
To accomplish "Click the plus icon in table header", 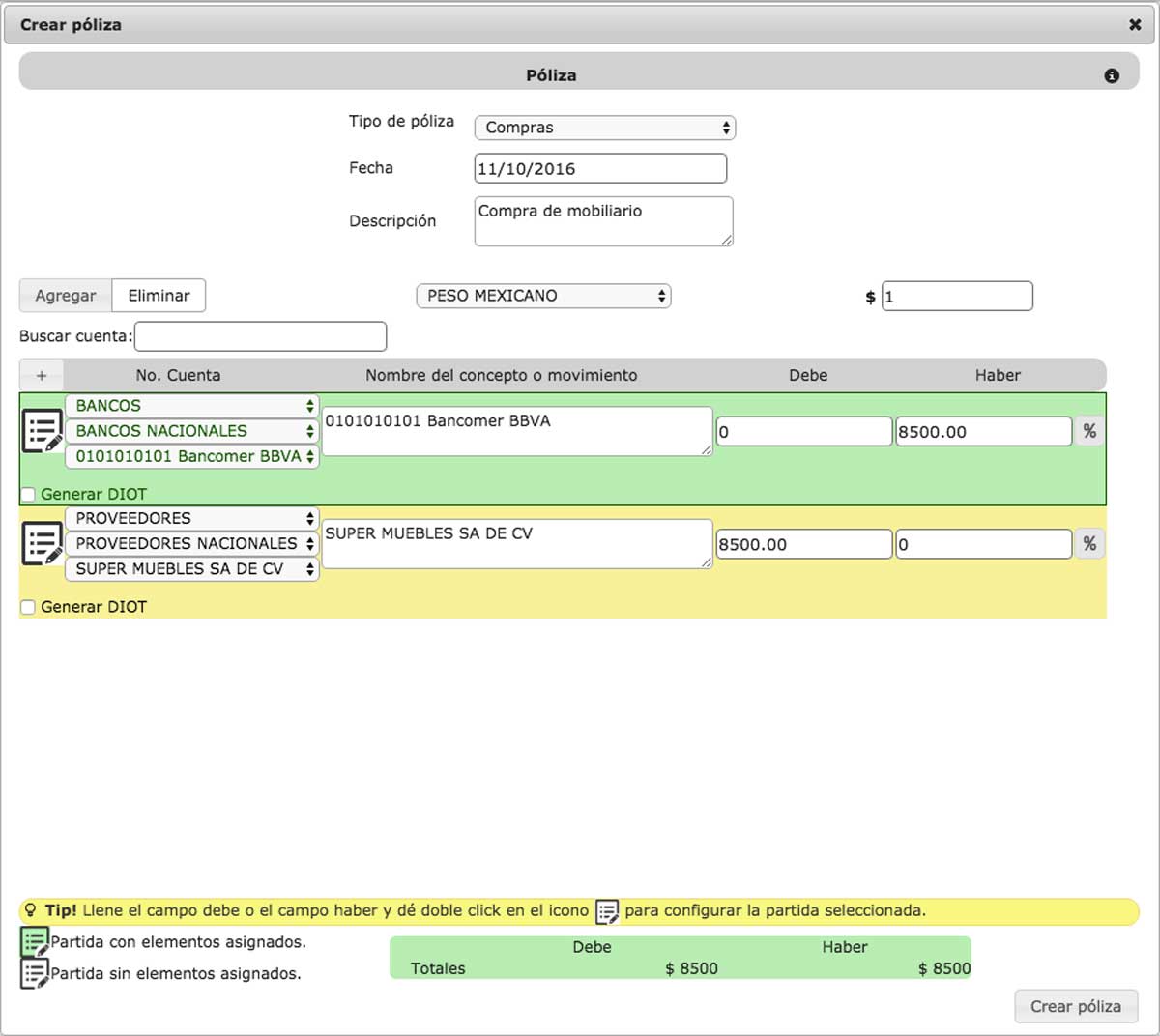I will click(x=42, y=375).
